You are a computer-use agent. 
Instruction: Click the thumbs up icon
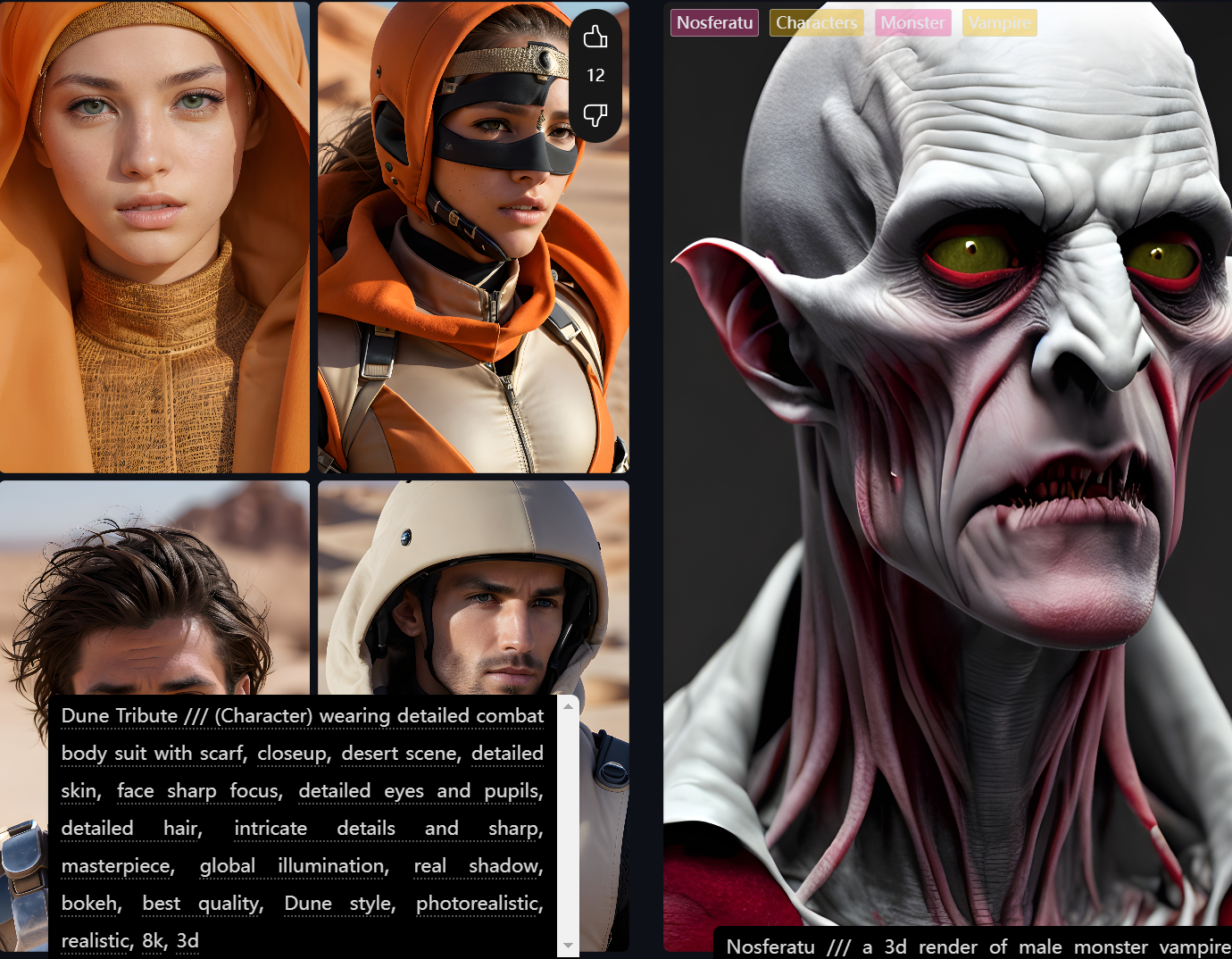595,37
